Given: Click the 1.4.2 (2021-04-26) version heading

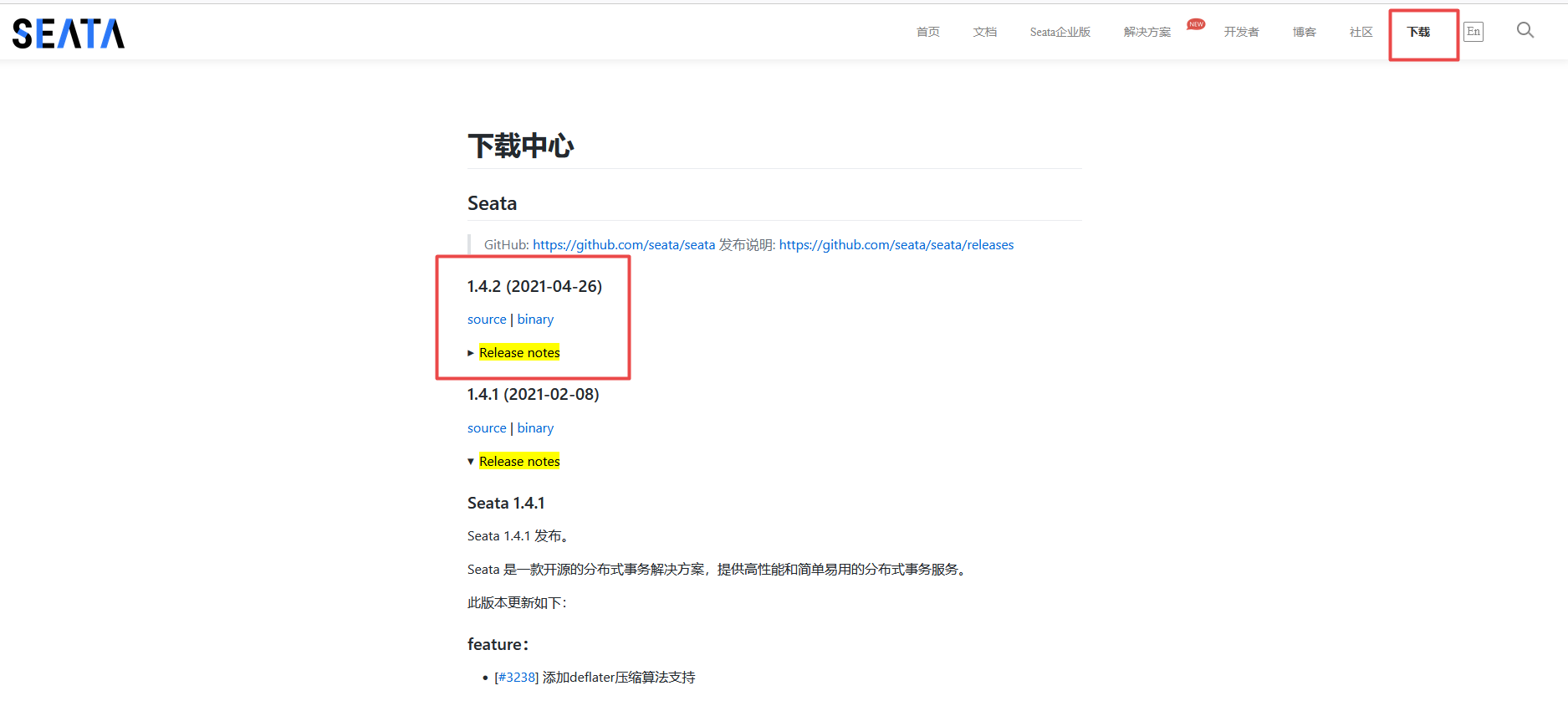Looking at the screenshot, I should [534, 286].
